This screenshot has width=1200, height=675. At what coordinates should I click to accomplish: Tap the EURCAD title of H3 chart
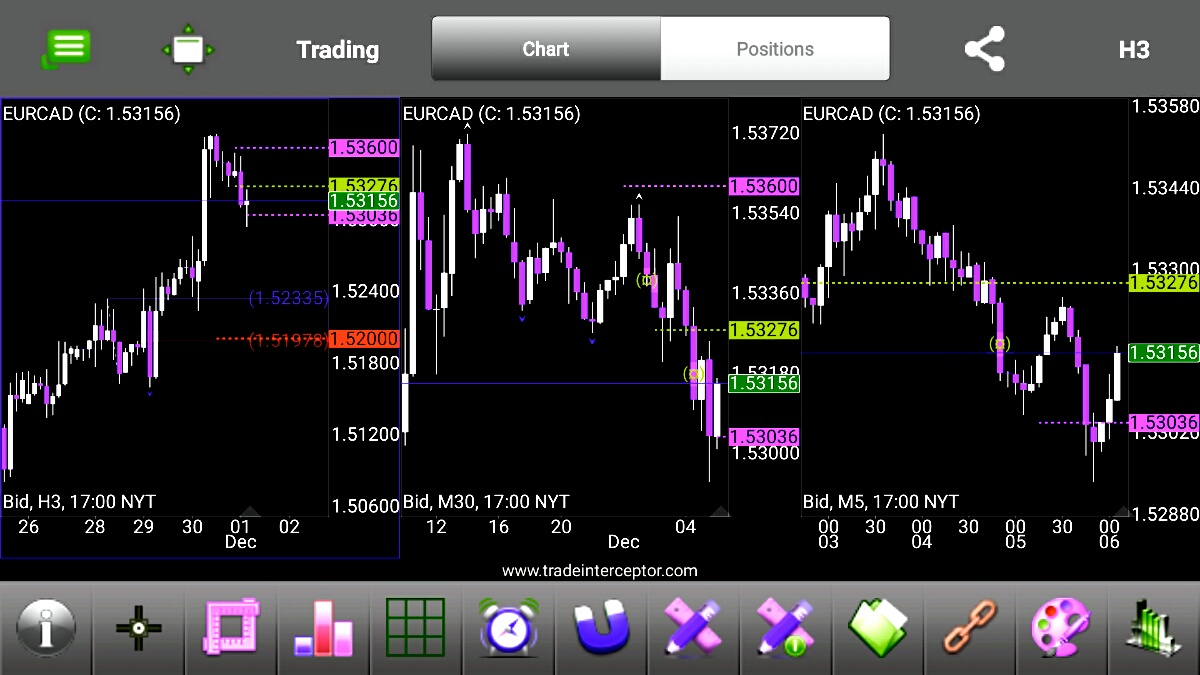[x=92, y=114]
